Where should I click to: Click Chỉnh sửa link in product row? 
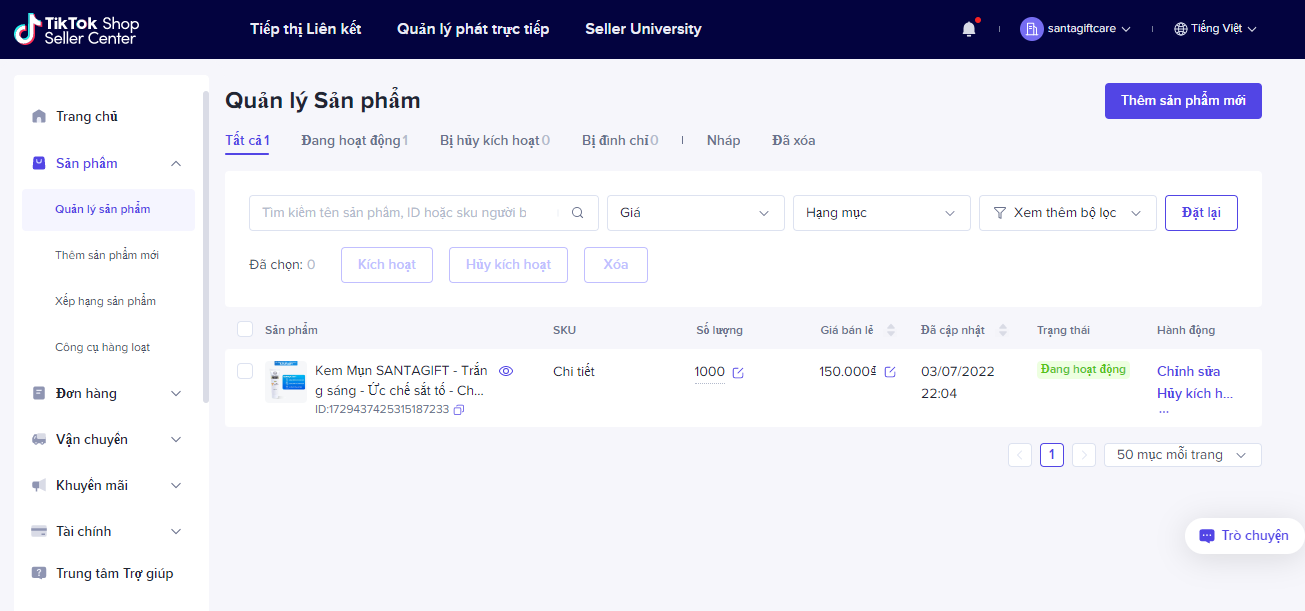(x=1189, y=371)
